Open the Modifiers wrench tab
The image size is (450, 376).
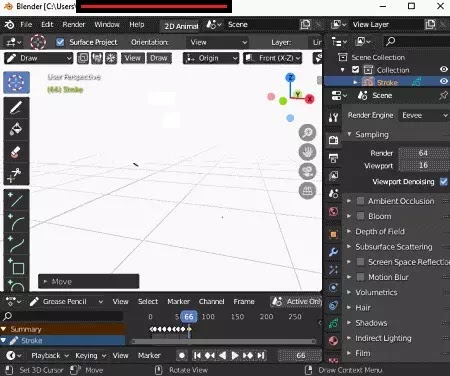pyautogui.click(x=333, y=252)
